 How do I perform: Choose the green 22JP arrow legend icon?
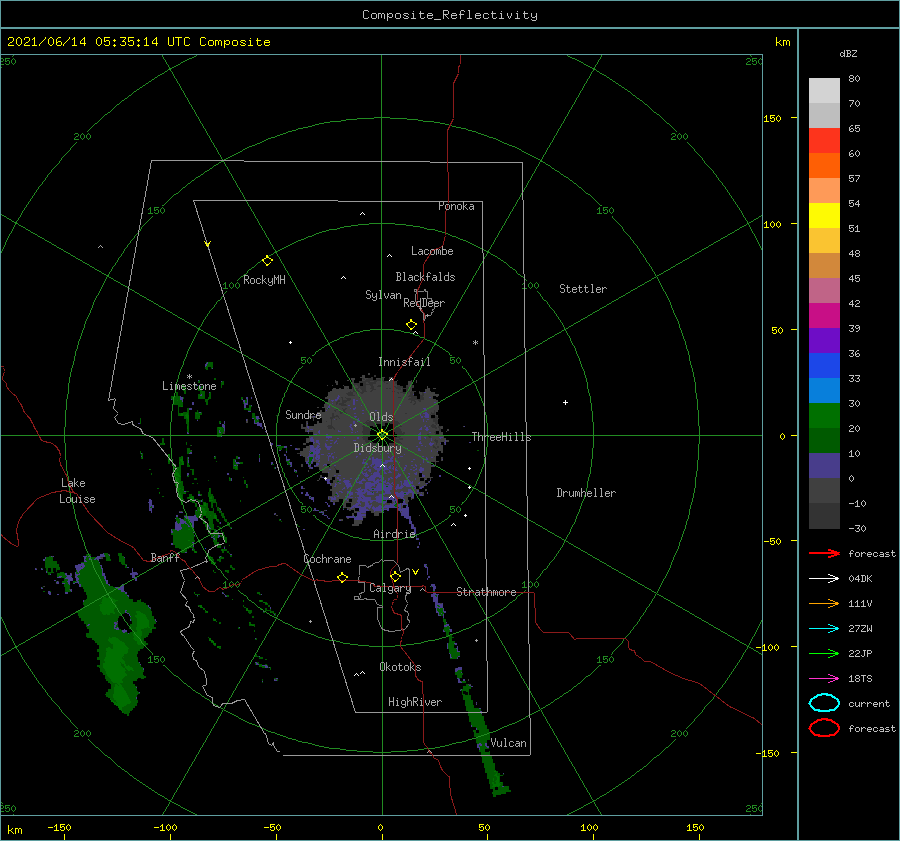click(x=824, y=653)
